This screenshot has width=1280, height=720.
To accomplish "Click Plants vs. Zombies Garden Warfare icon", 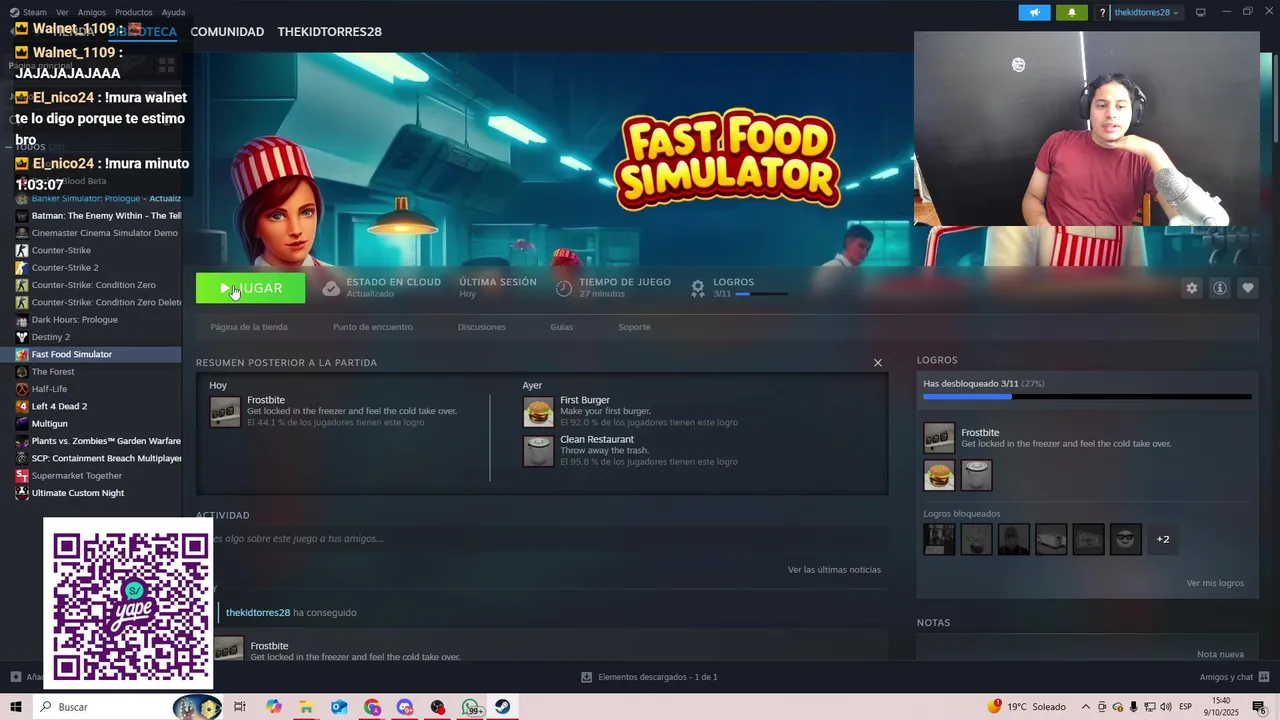I will pyautogui.click(x=22, y=441).
